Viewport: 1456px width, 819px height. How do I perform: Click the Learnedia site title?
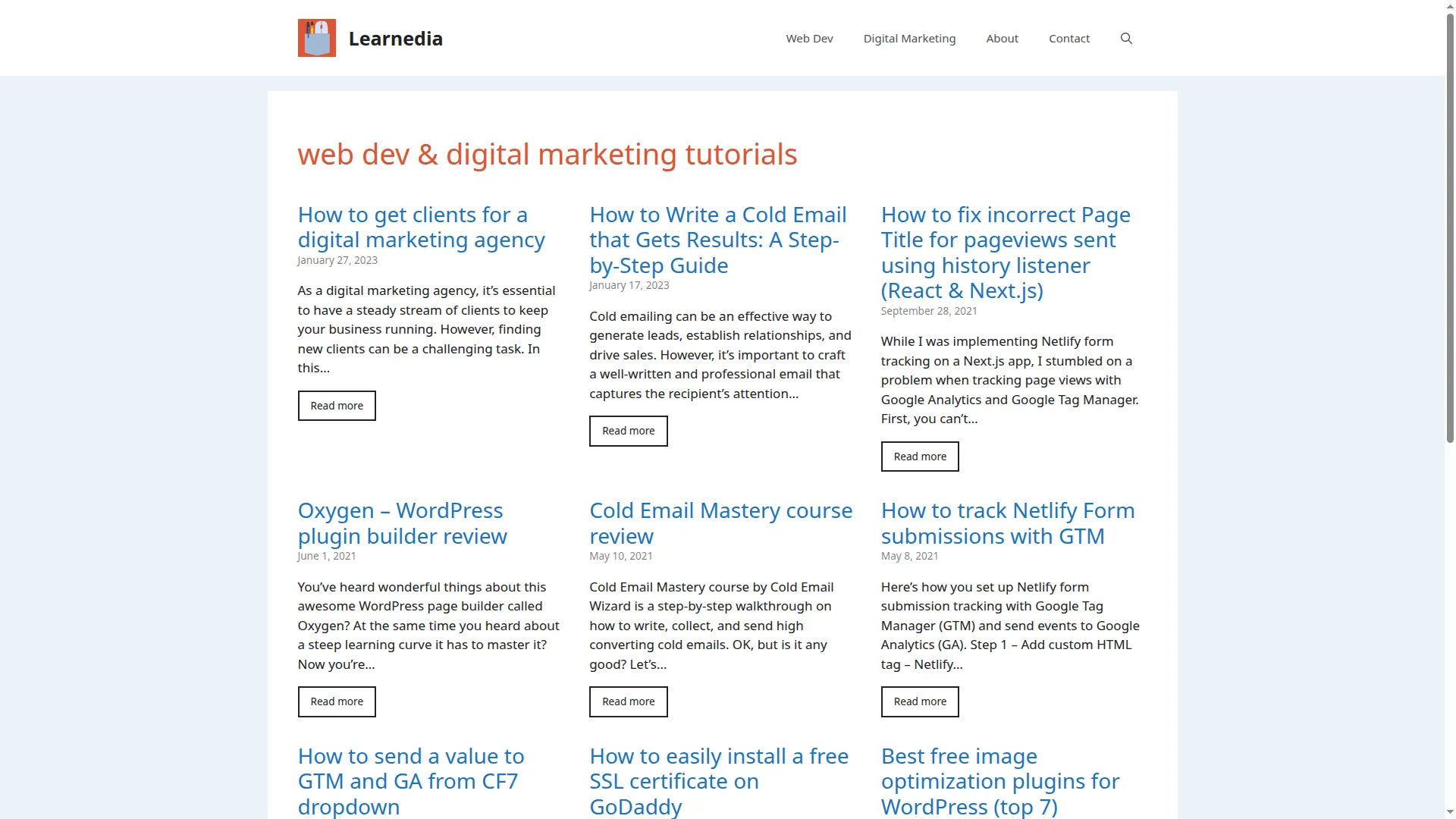(x=395, y=39)
